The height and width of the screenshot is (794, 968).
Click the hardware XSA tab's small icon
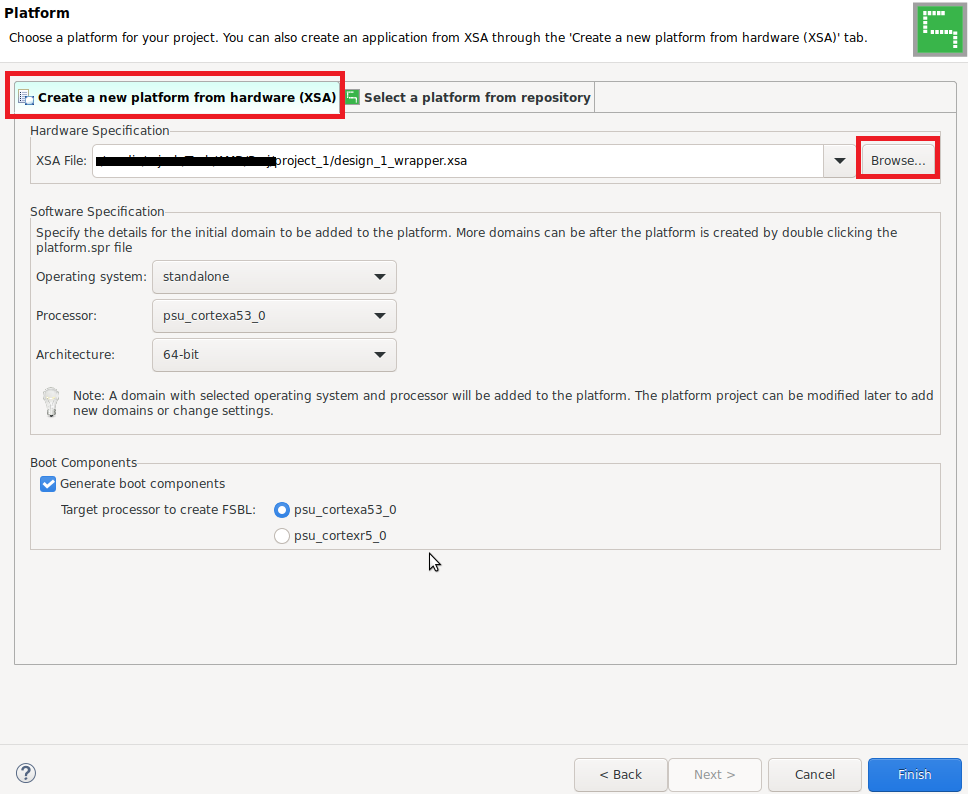(x=26, y=97)
